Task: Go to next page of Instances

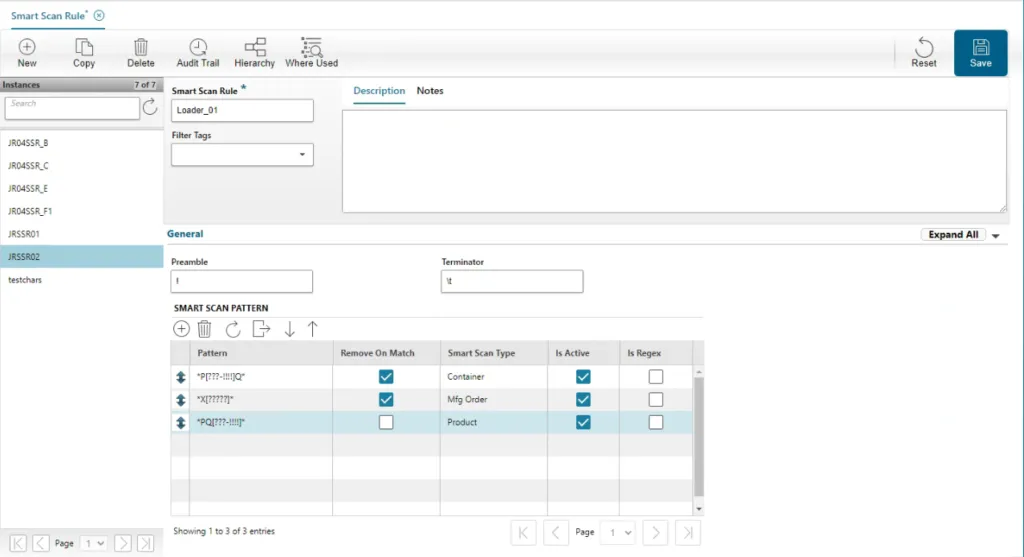Action: pyautogui.click(x=123, y=543)
